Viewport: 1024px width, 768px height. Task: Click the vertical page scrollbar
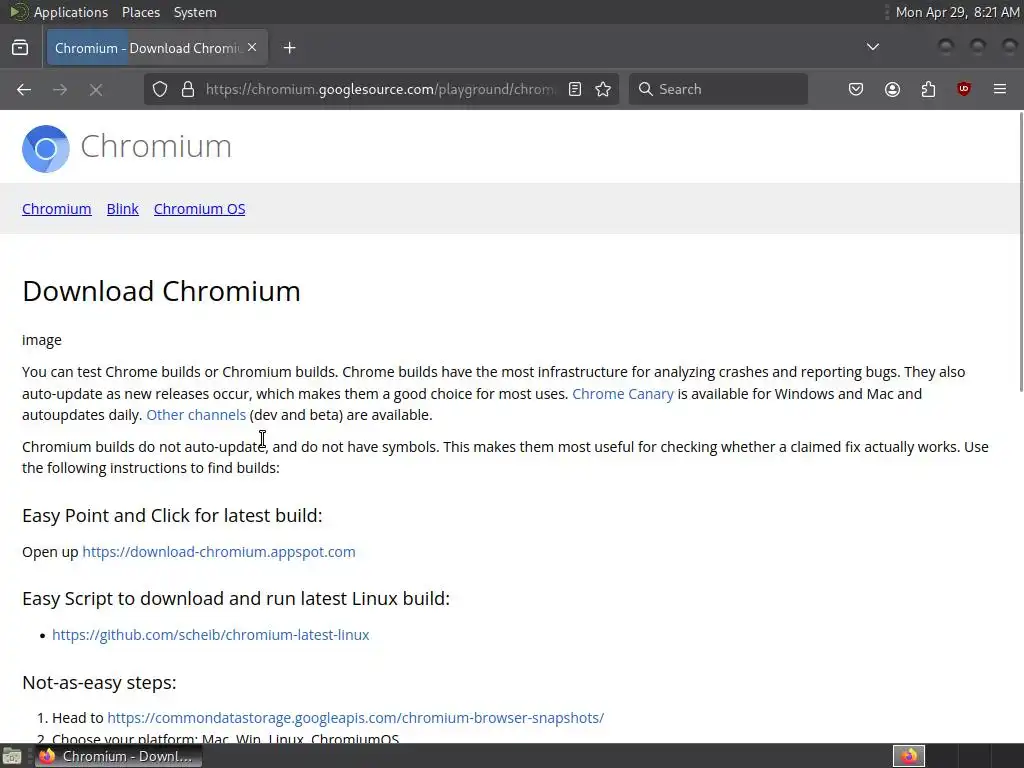[x=1020, y=251]
